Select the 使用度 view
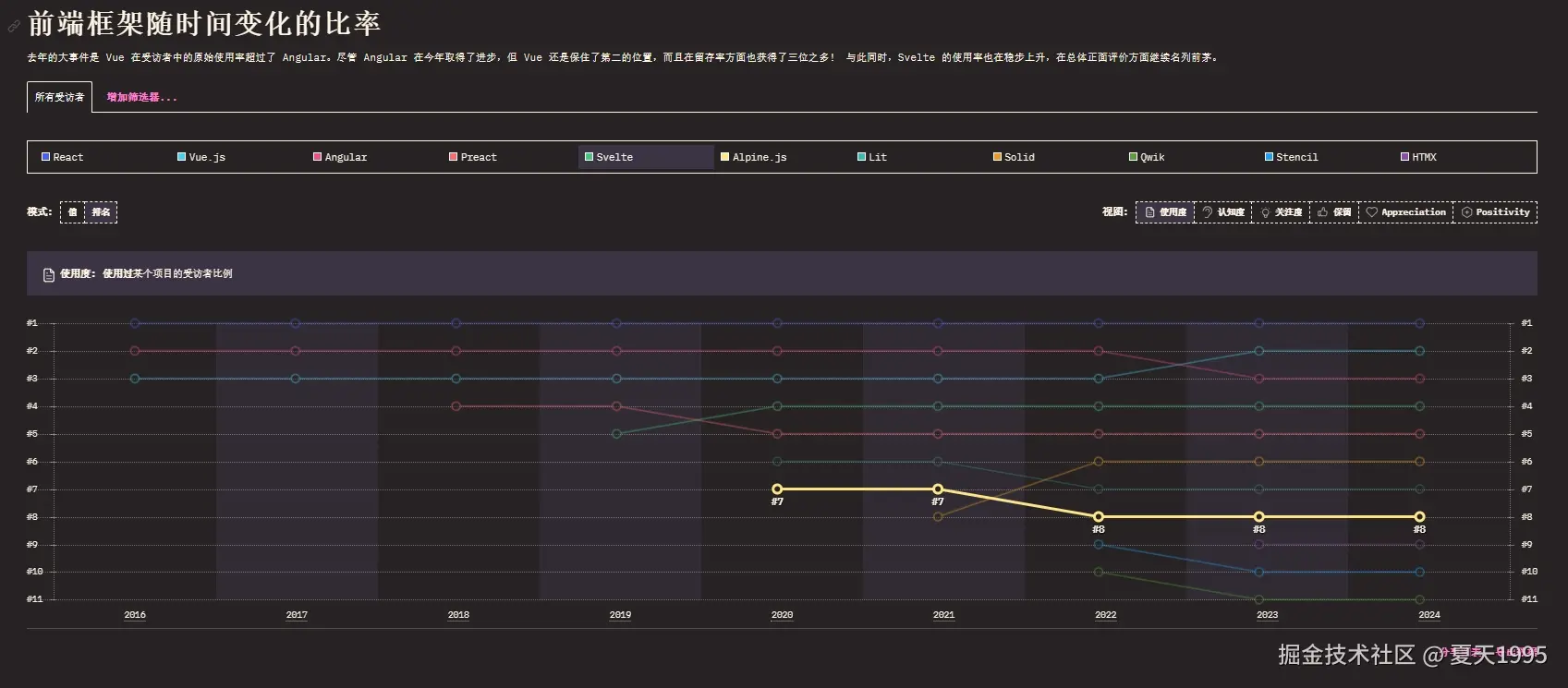1568x688 pixels. [1165, 212]
